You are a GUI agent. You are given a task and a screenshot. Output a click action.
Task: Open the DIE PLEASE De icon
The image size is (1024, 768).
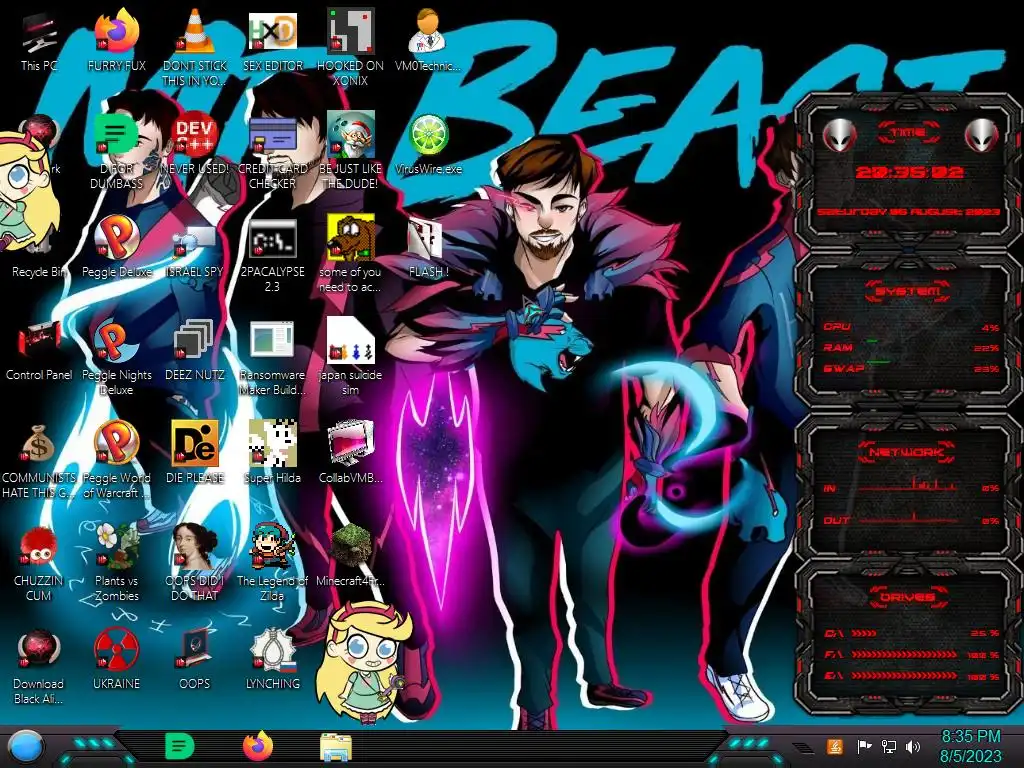point(195,444)
